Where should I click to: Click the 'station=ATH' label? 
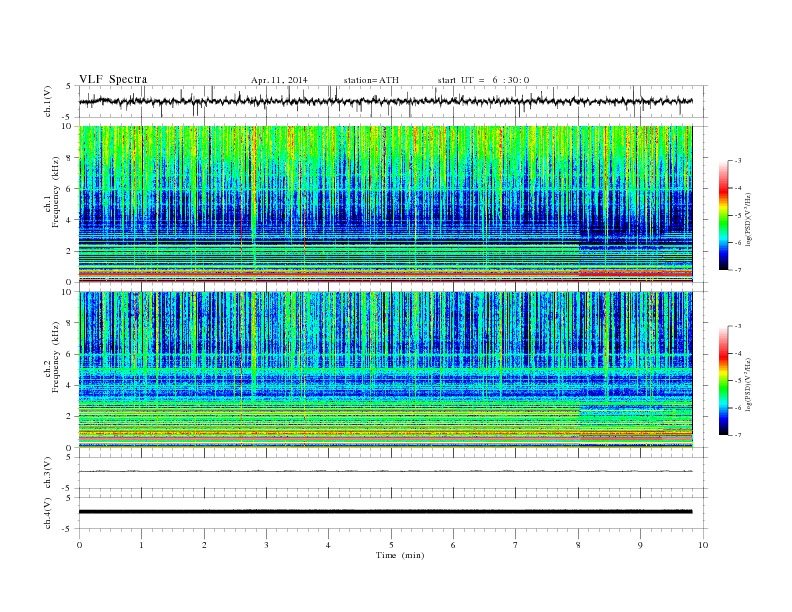click(371, 80)
